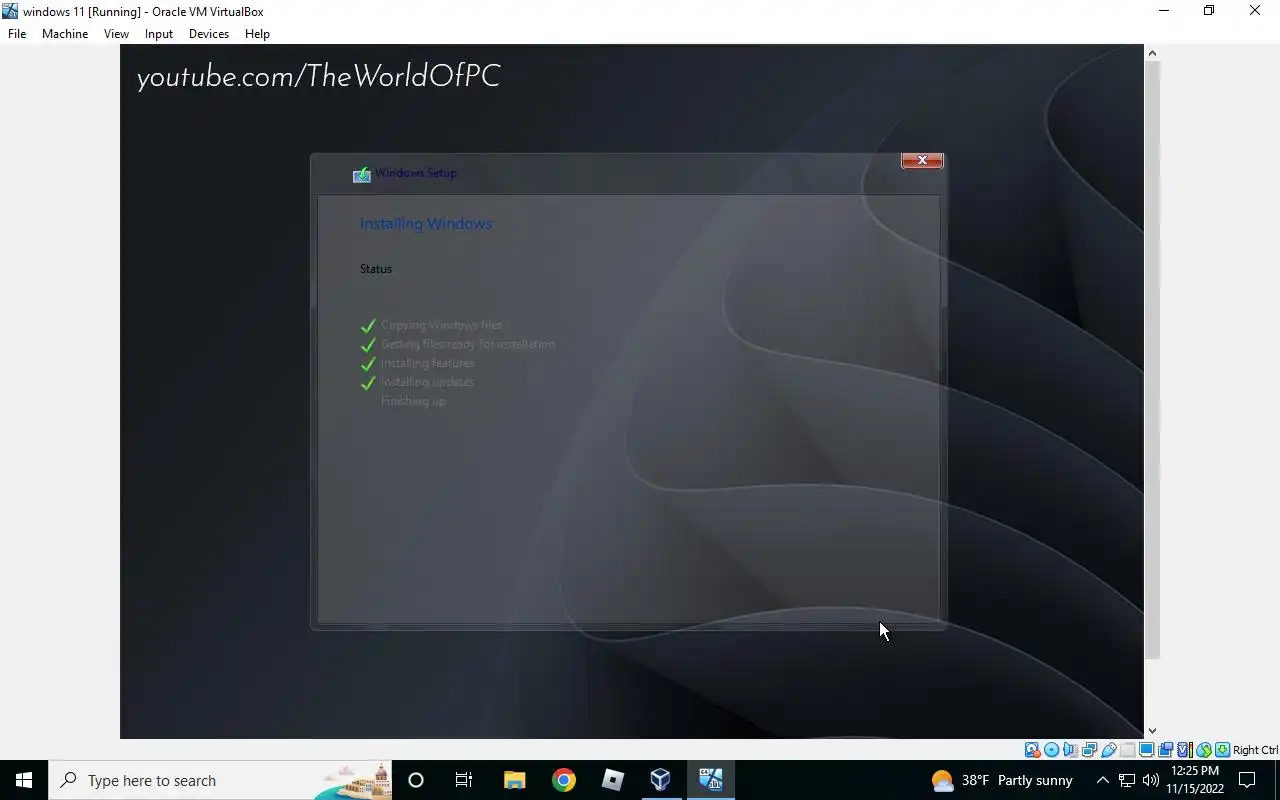The height and width of the screenshot is (800, 1280).
Task: Open File Explorer from the taskbar
Action: pyautogui.click(x=514, y=780)
